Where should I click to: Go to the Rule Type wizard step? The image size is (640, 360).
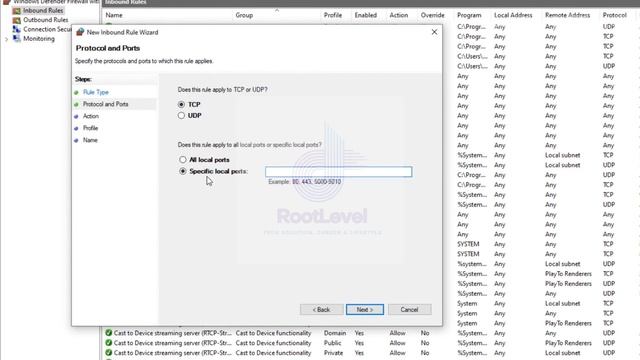coord(96,92)
